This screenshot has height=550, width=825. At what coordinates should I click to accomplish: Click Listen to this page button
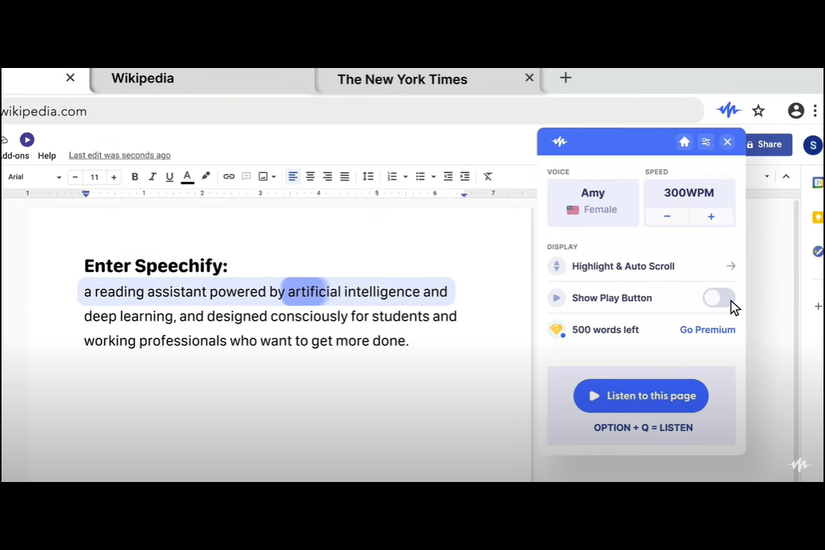pyautogui.click(x=641, y=396)
